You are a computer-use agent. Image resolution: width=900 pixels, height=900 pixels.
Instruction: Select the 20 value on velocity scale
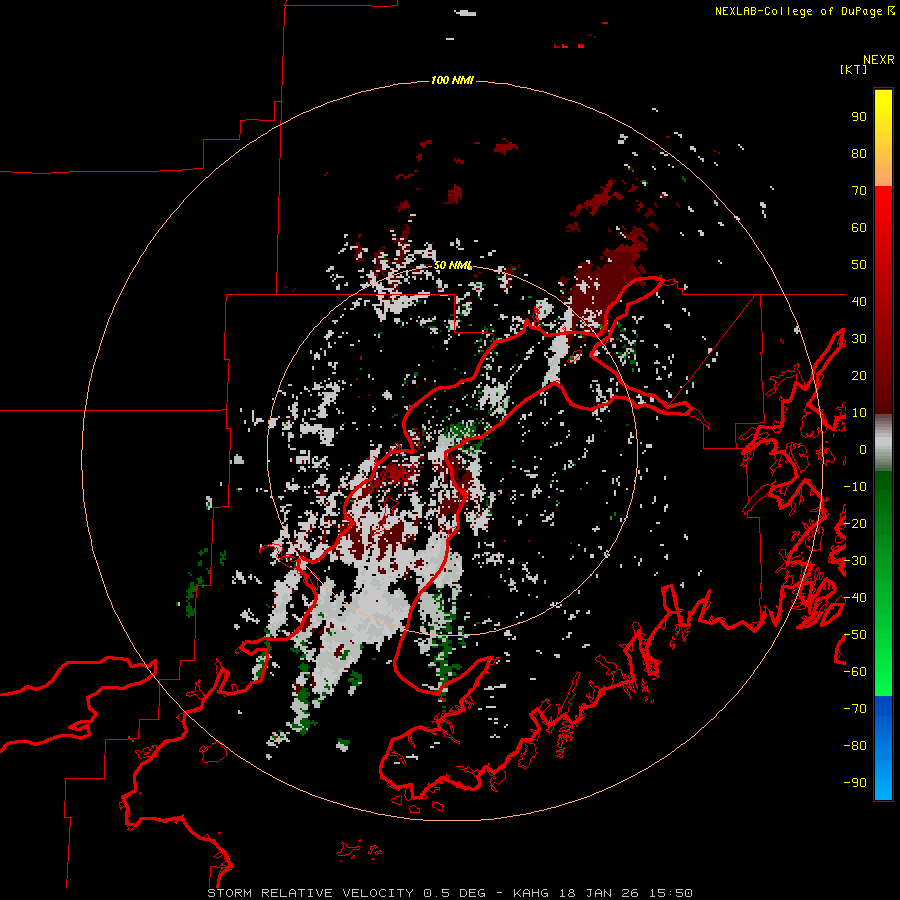click(859, 375)
